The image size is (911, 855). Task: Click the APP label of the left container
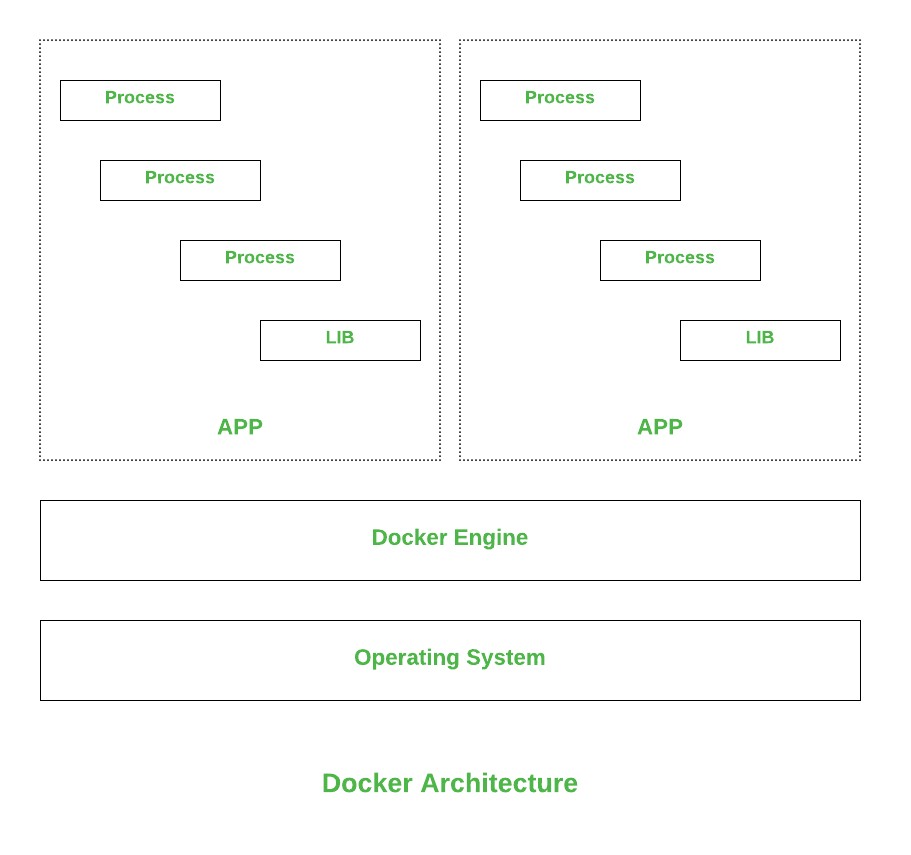[240, 427]
